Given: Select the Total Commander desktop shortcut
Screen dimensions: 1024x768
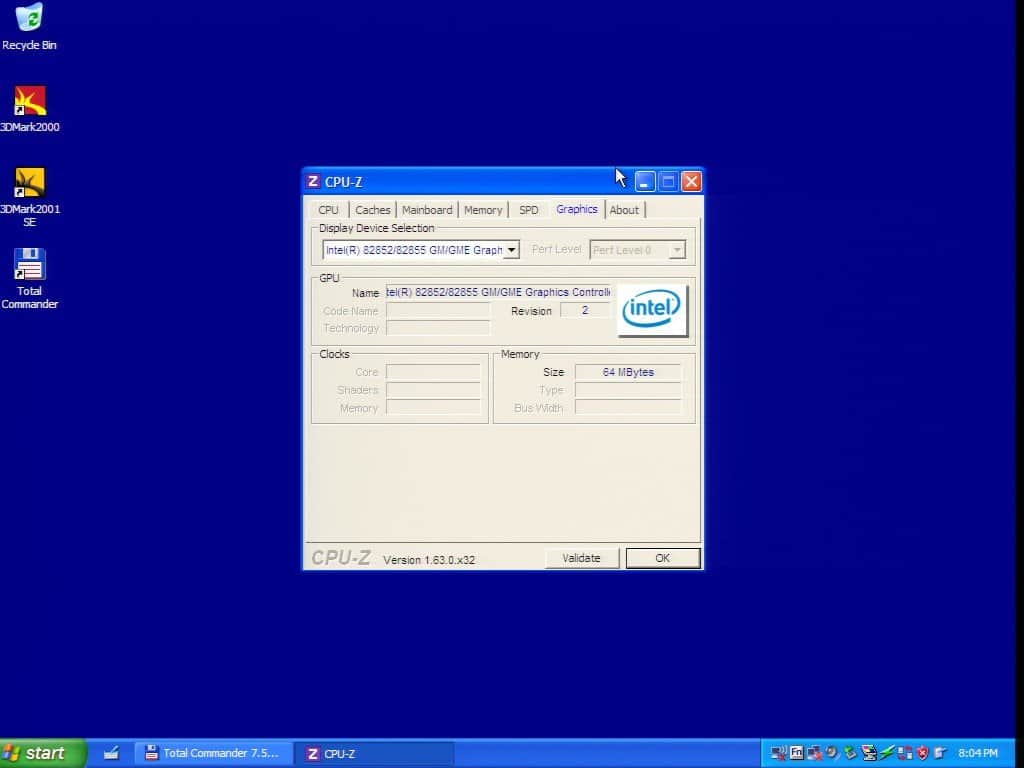Looking at the screenshot, I should coord(29,279).
